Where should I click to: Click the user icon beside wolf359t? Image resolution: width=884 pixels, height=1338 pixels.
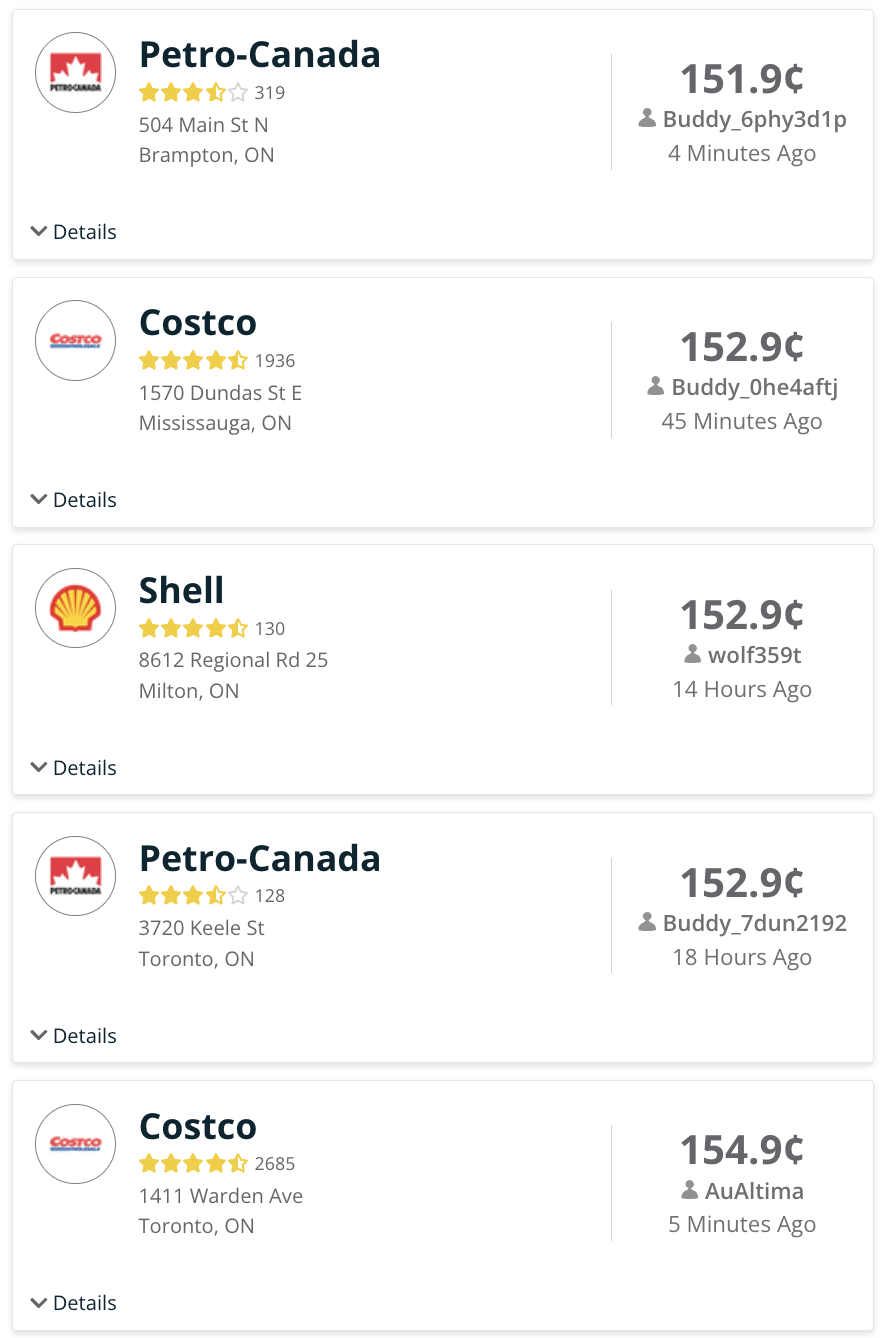692,655
